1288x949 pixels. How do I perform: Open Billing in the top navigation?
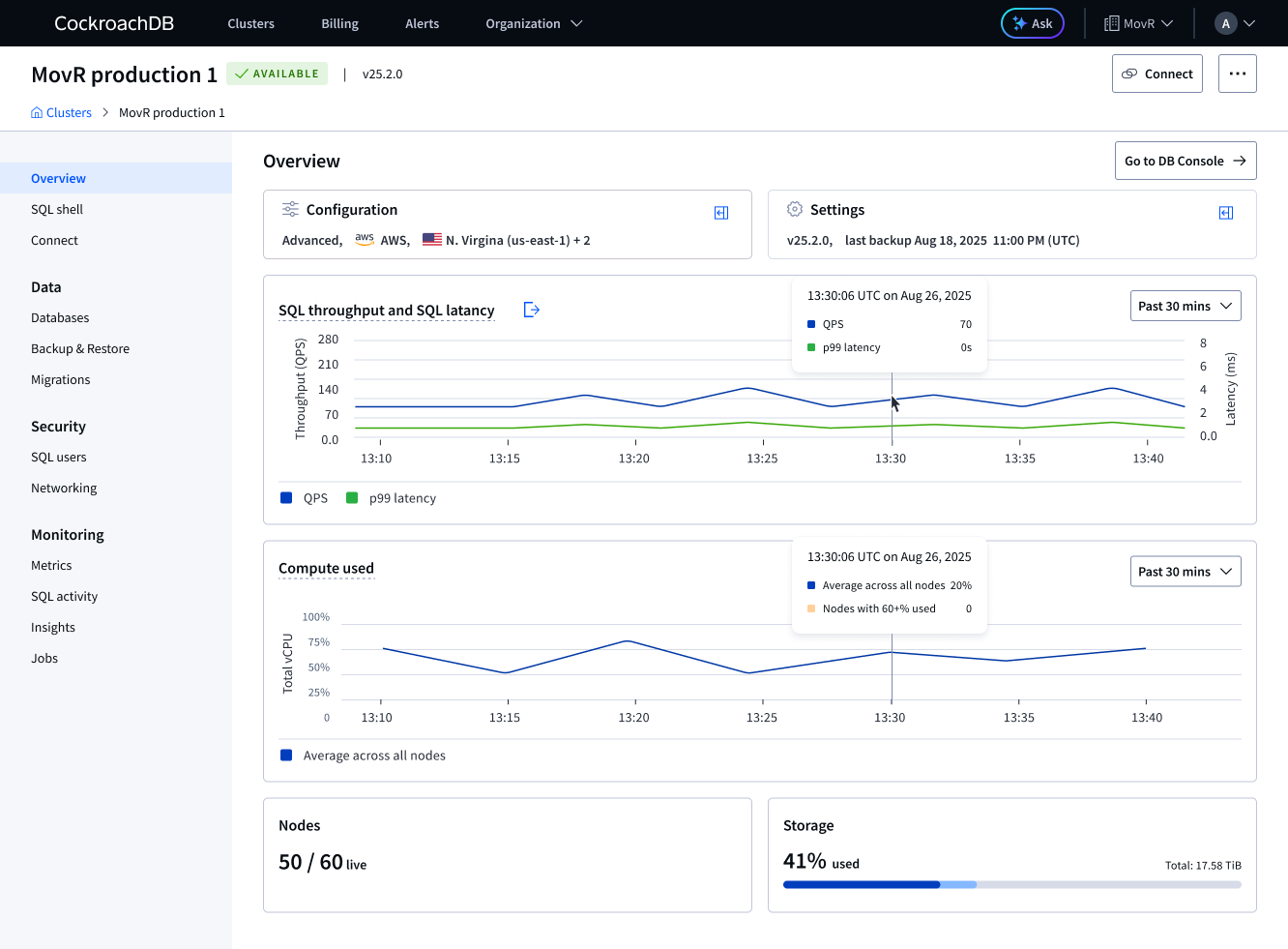pyautogui.click(x=340, y=23)
